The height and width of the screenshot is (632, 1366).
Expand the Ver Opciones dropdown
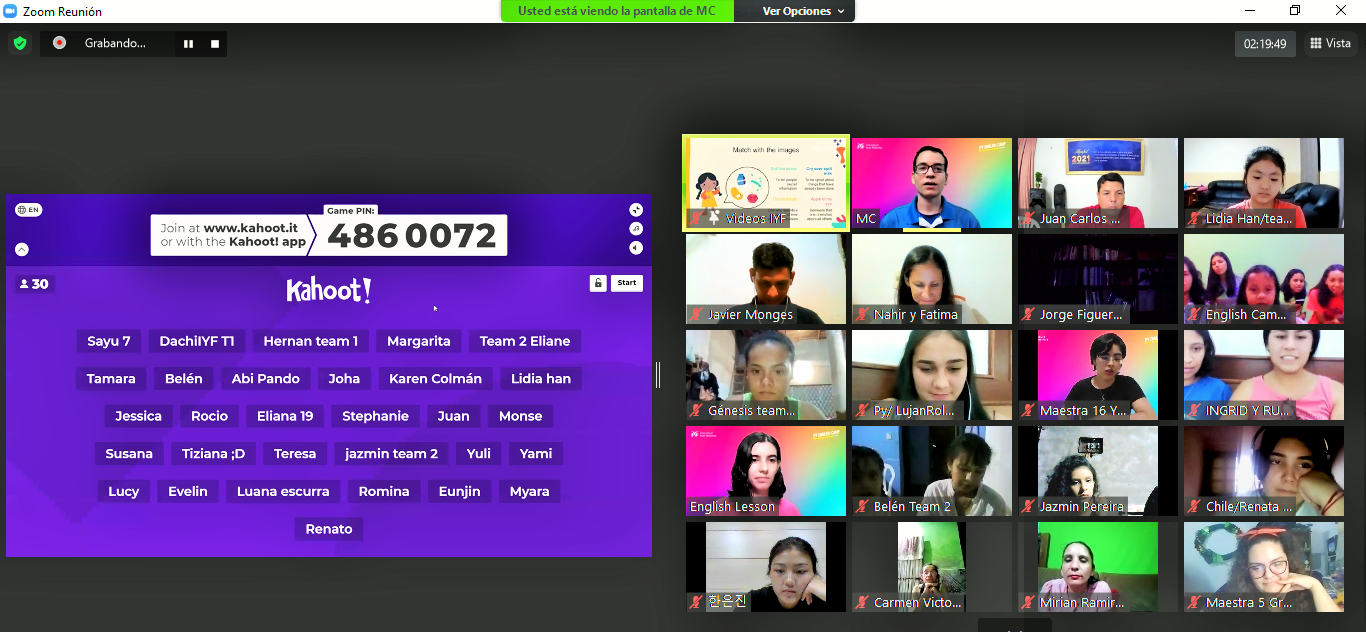click(x=803, y=11)
